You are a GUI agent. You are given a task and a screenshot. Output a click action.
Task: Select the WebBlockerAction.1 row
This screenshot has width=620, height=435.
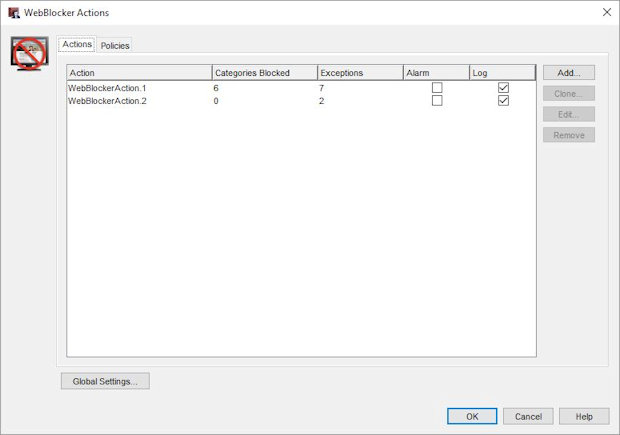(301, 88)
